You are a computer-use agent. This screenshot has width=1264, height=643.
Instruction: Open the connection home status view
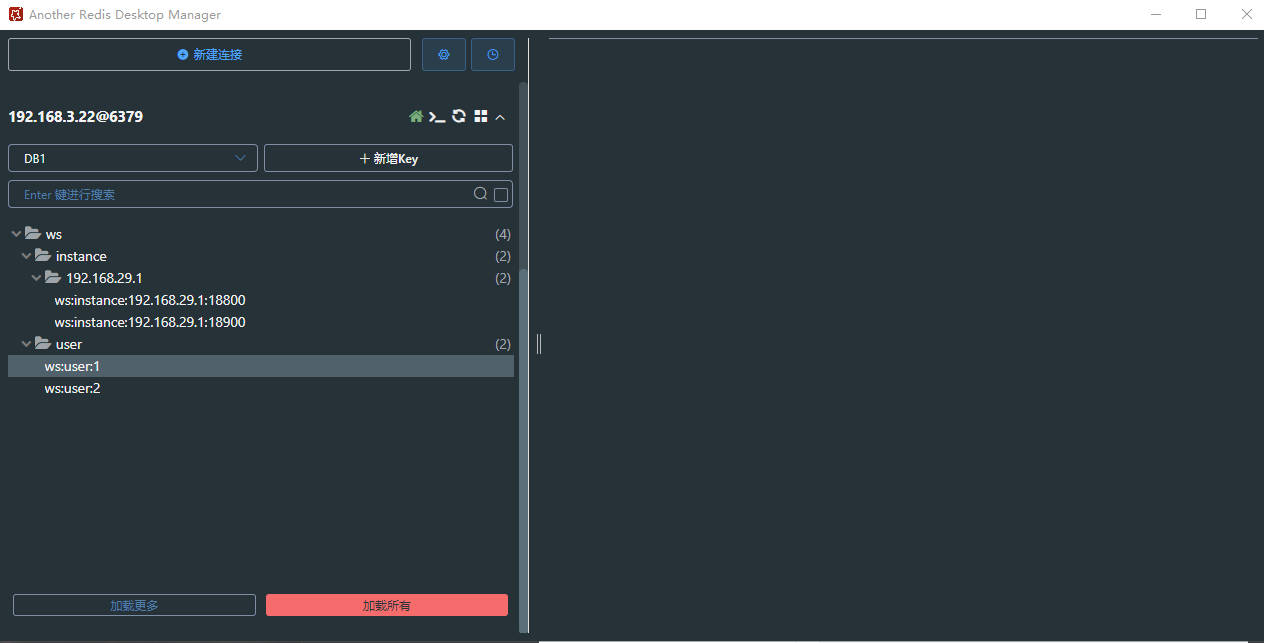click(415, 116)
